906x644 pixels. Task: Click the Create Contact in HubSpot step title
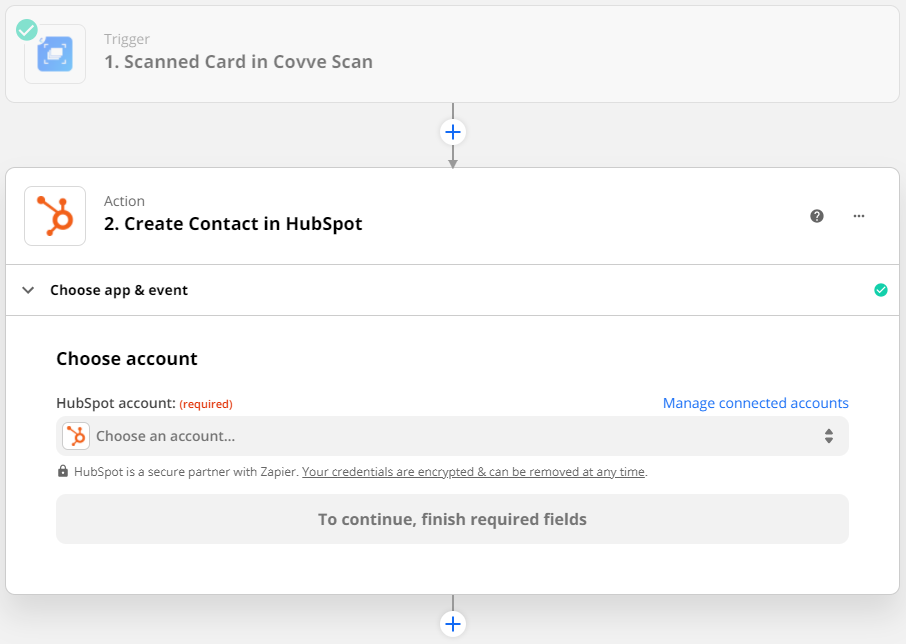click(233, 224)
